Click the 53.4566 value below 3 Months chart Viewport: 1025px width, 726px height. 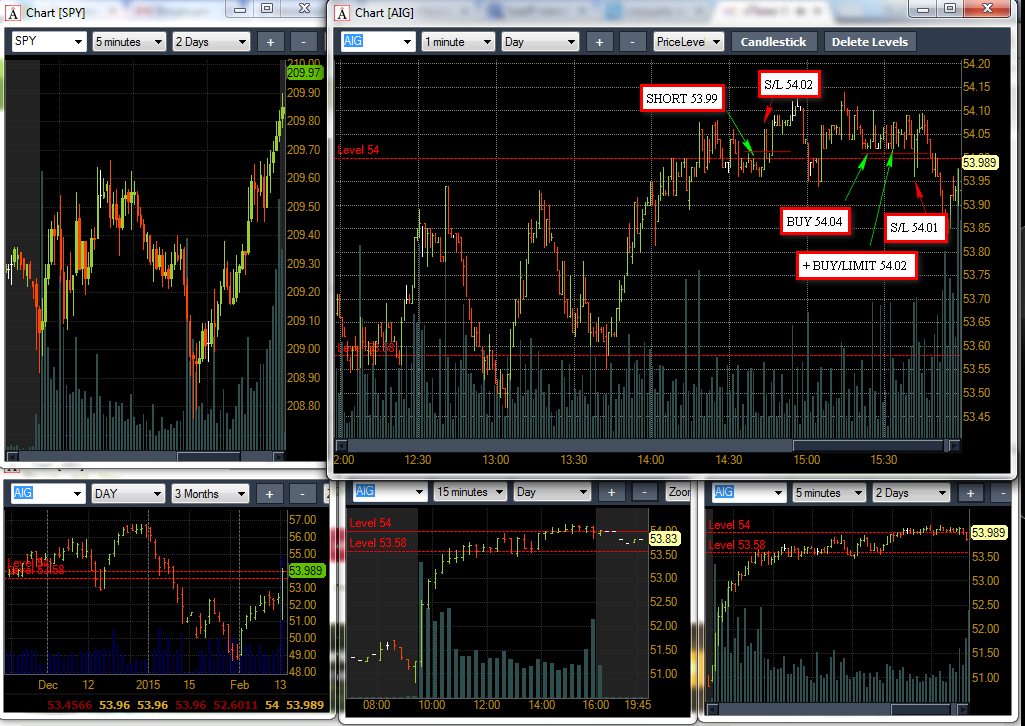click(71, 705)
